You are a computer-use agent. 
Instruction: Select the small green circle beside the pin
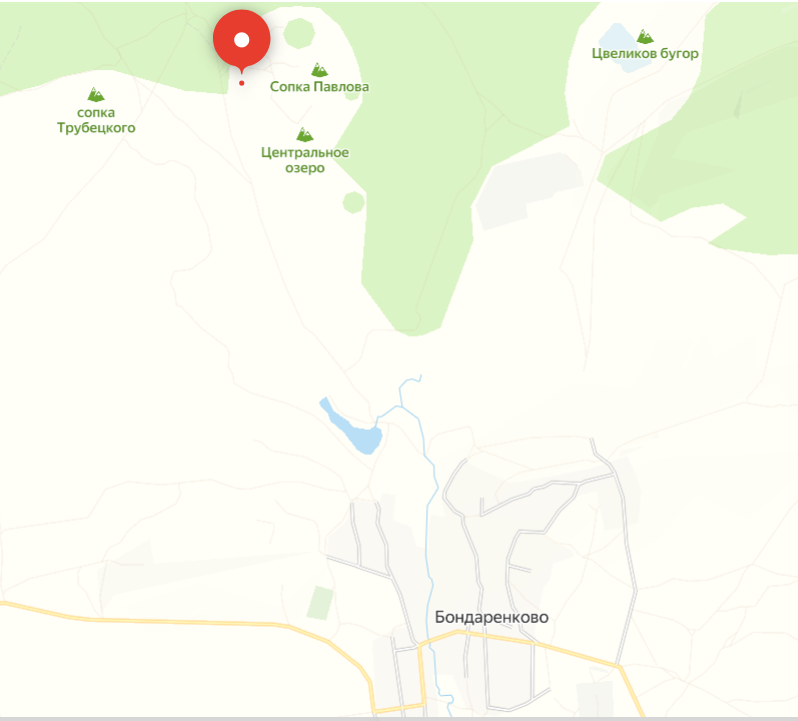pyautogui.click(x=299, y=33)
